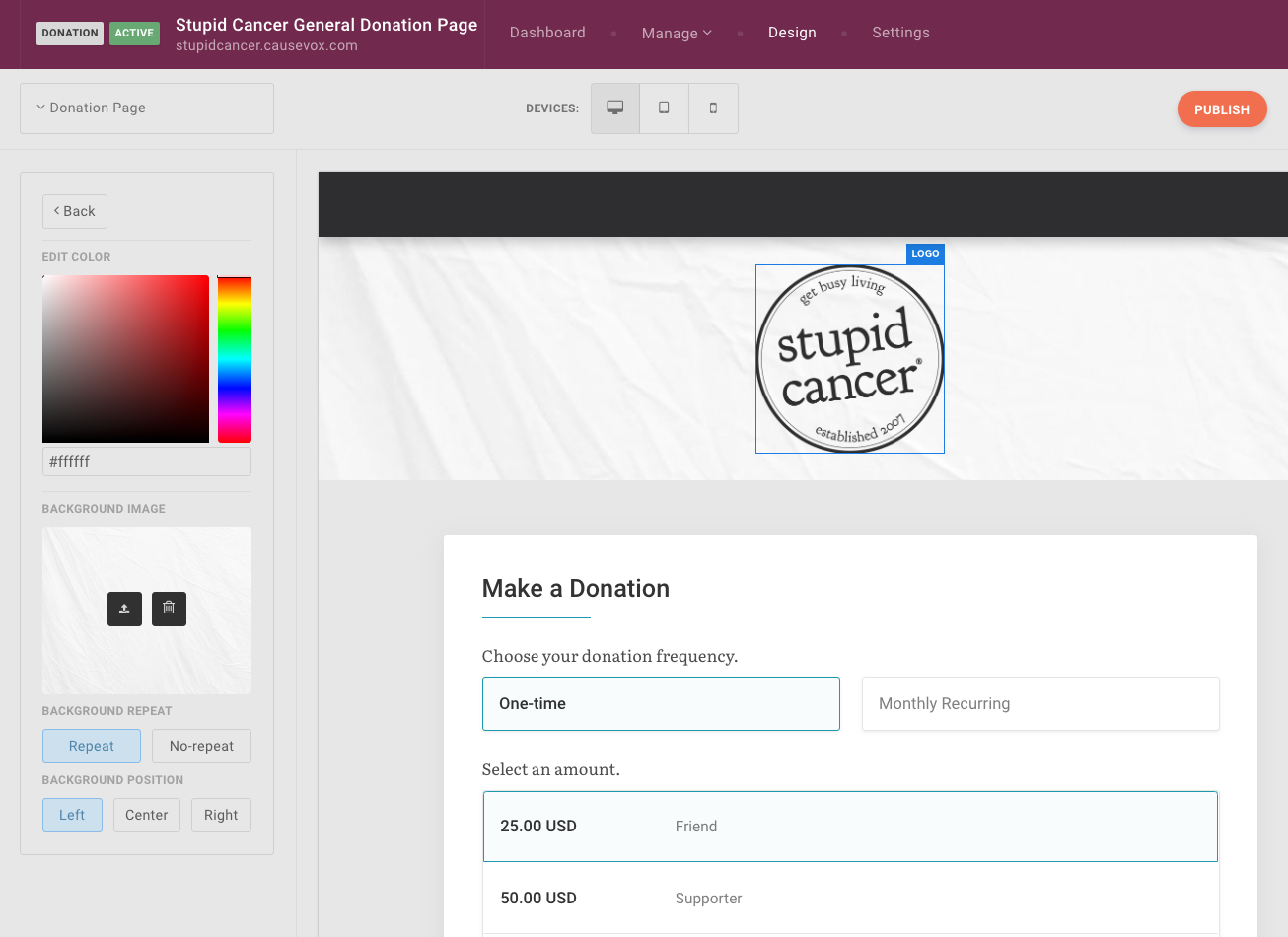Click the 'Select an amount.' text
Image resolution: width=1288 pixels, height=937 pixels.
[x=551, y=769]
